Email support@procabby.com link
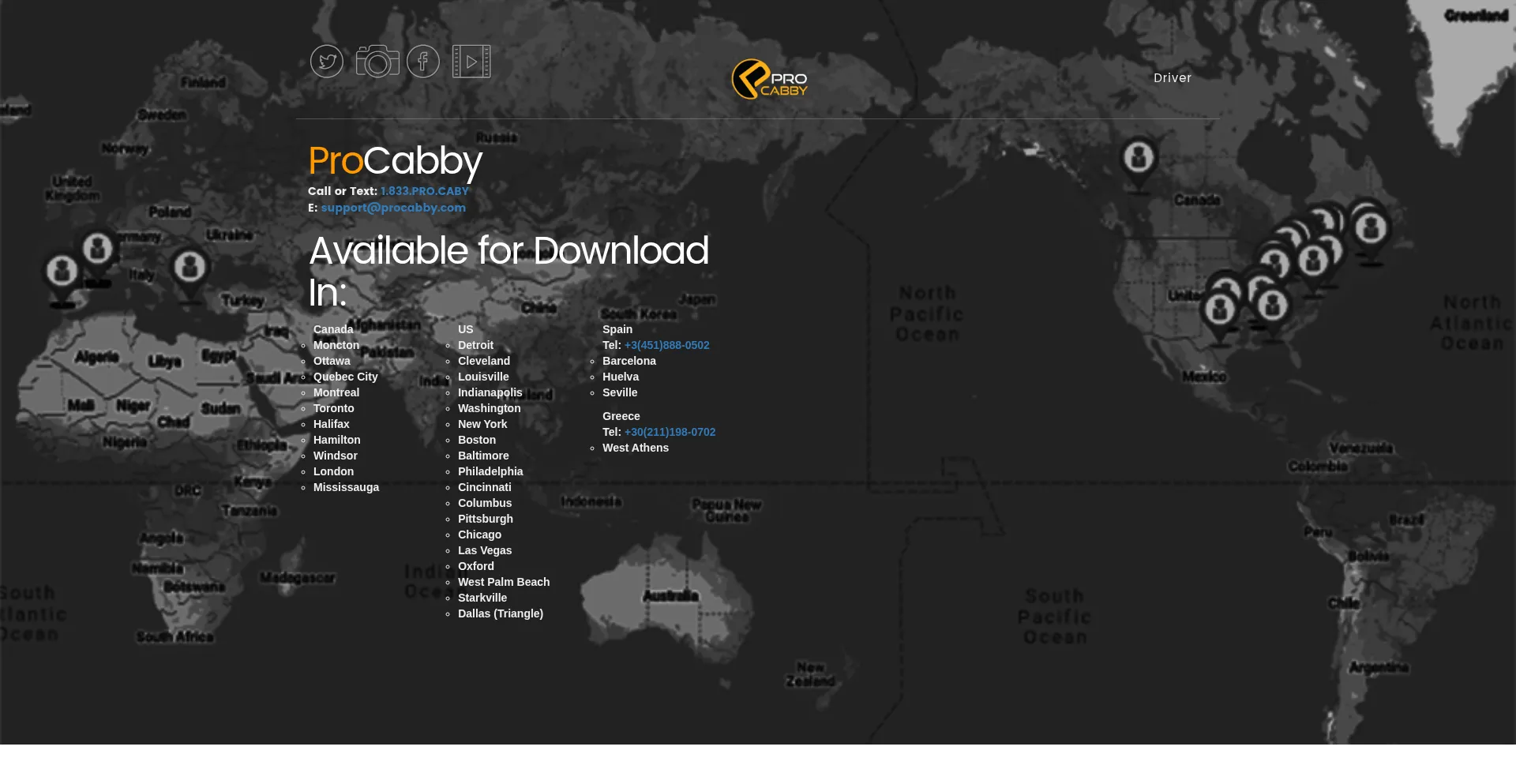 click(x=393, y=208)
